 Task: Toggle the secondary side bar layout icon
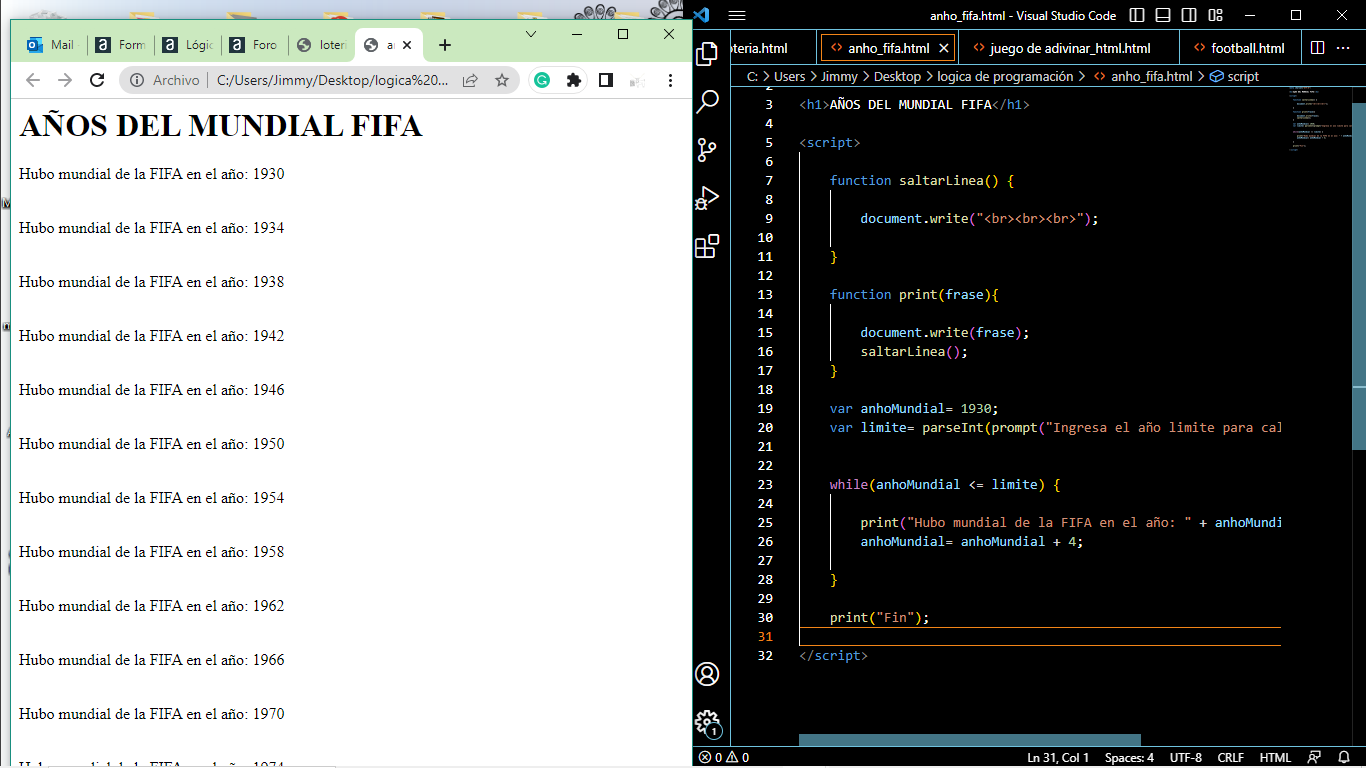coord(1189,15)
